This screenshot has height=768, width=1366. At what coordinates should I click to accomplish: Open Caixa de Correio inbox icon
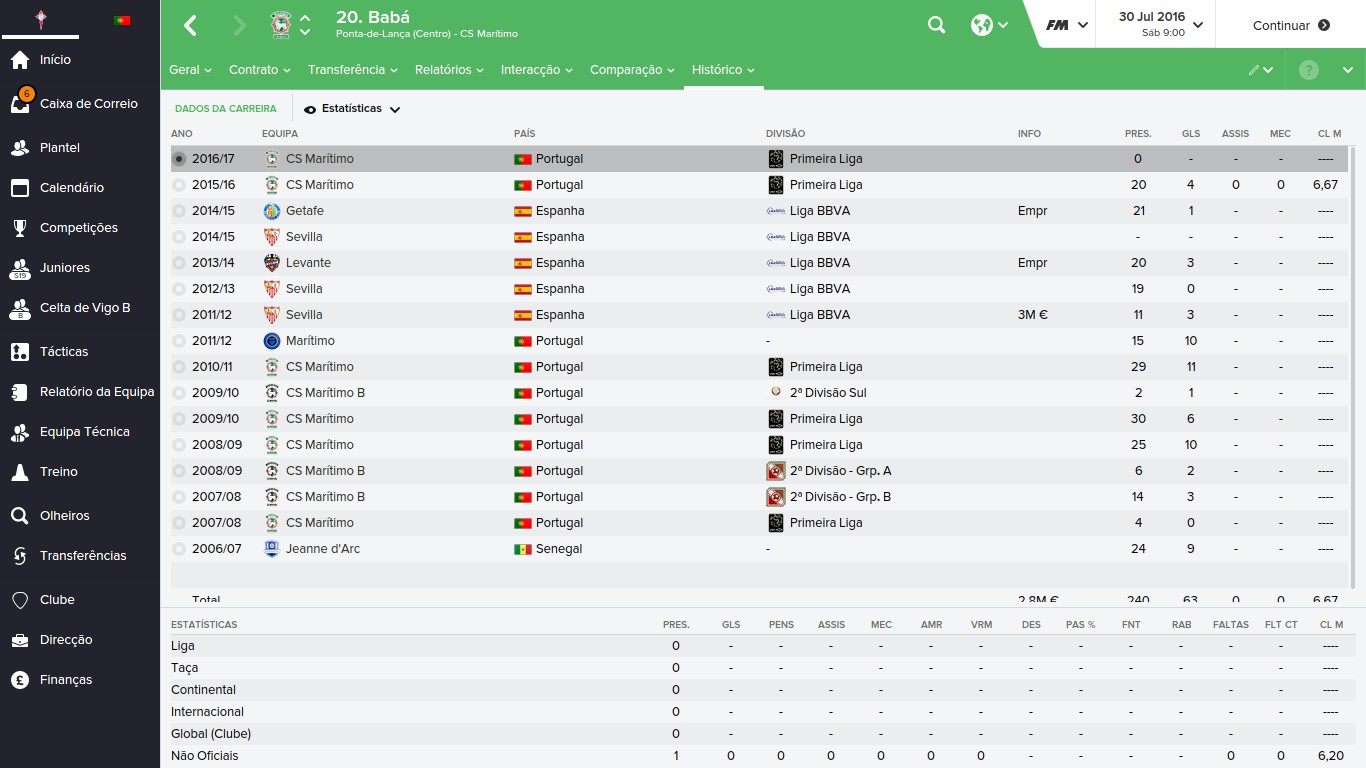click(19, 104)
